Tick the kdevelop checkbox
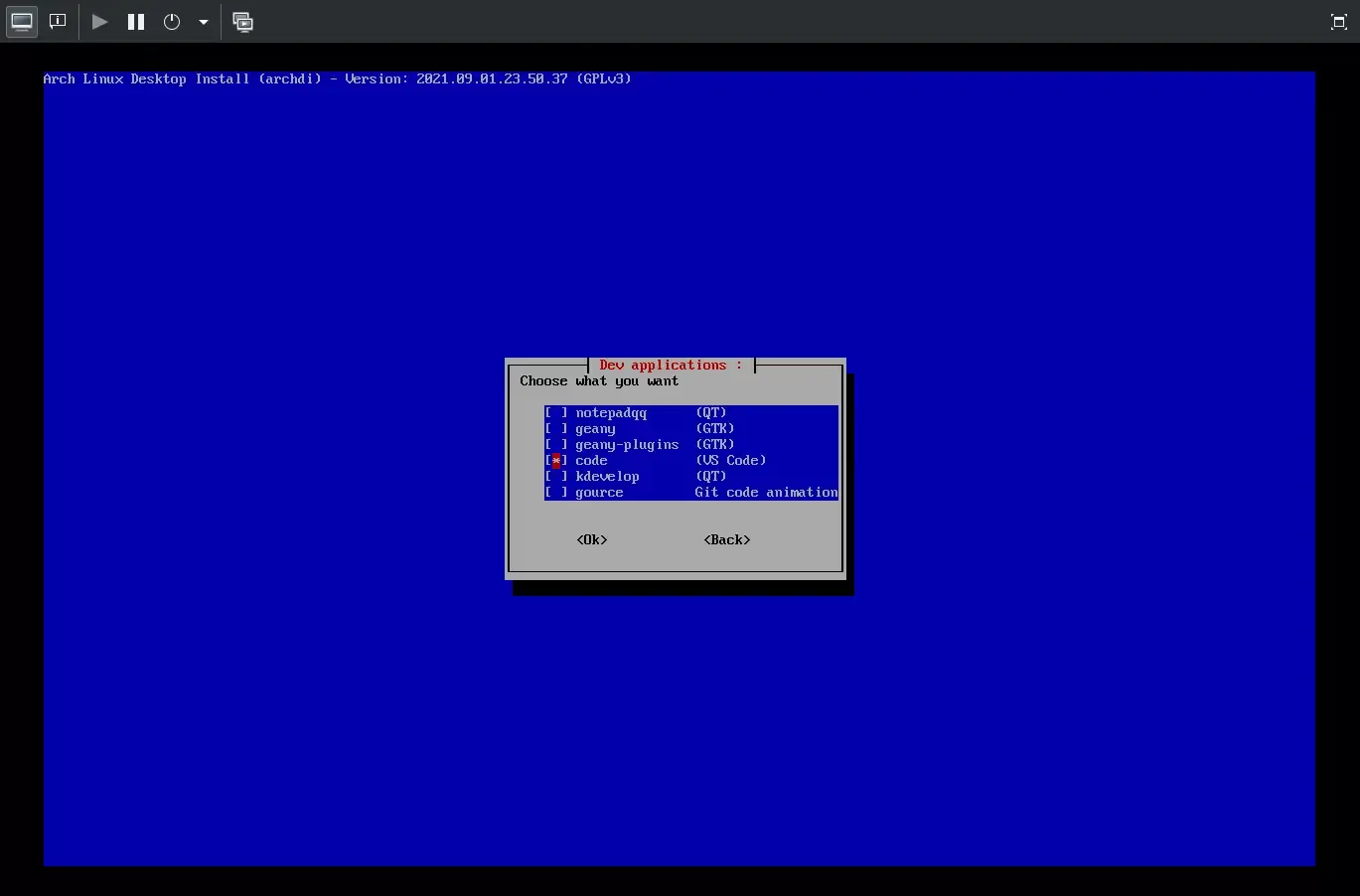This screenshot has width=1360, height=896. (x=556, y=477)
